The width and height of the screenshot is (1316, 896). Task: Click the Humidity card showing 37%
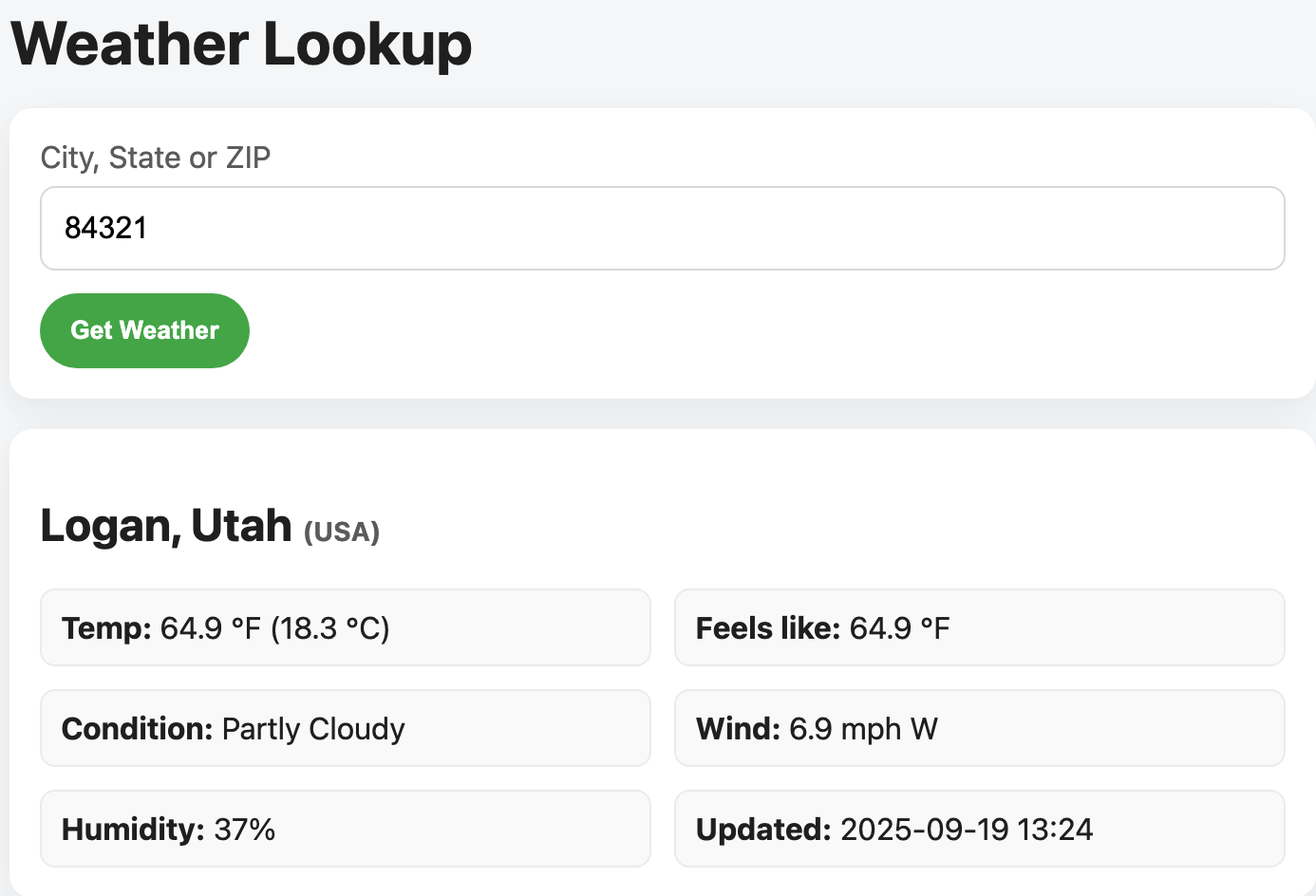point(345,829)
